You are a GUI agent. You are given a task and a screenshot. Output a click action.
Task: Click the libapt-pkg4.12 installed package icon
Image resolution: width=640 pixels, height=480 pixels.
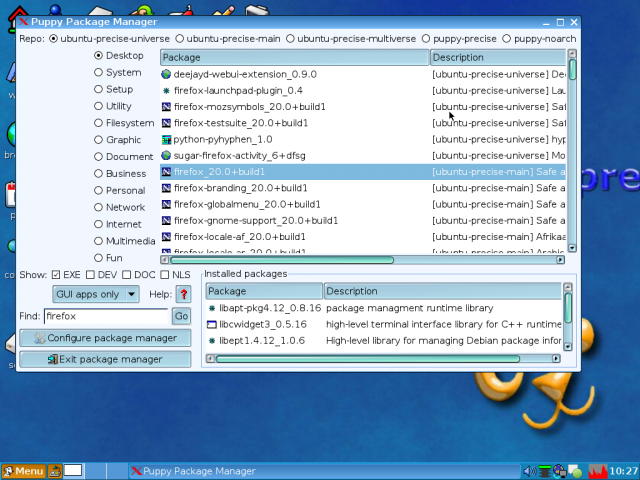coord(211,308)
